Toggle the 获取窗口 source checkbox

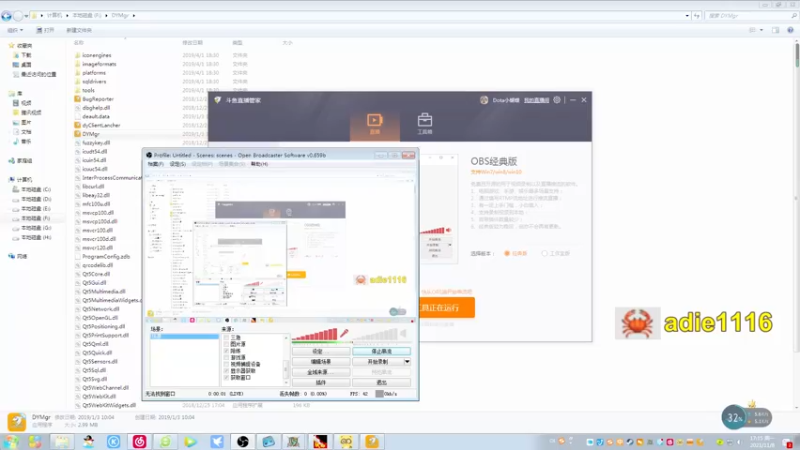(227, 378)
